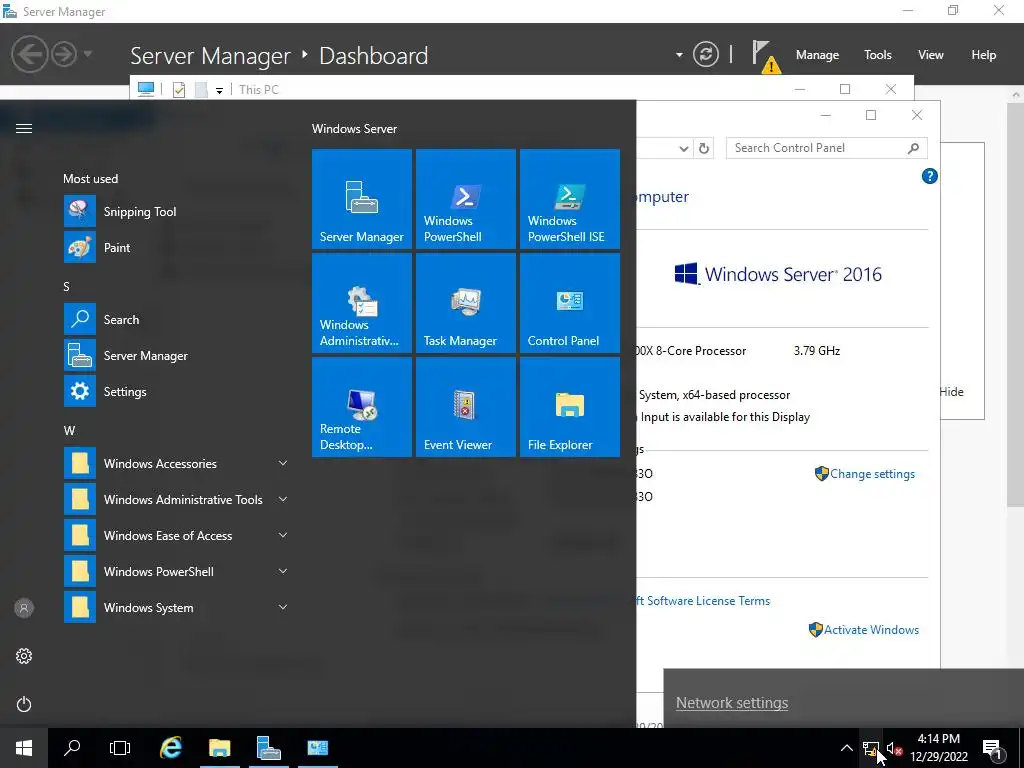The image size is (1024, 768).
Task: Launch the Task Manager tile
Action: point(466,303)
